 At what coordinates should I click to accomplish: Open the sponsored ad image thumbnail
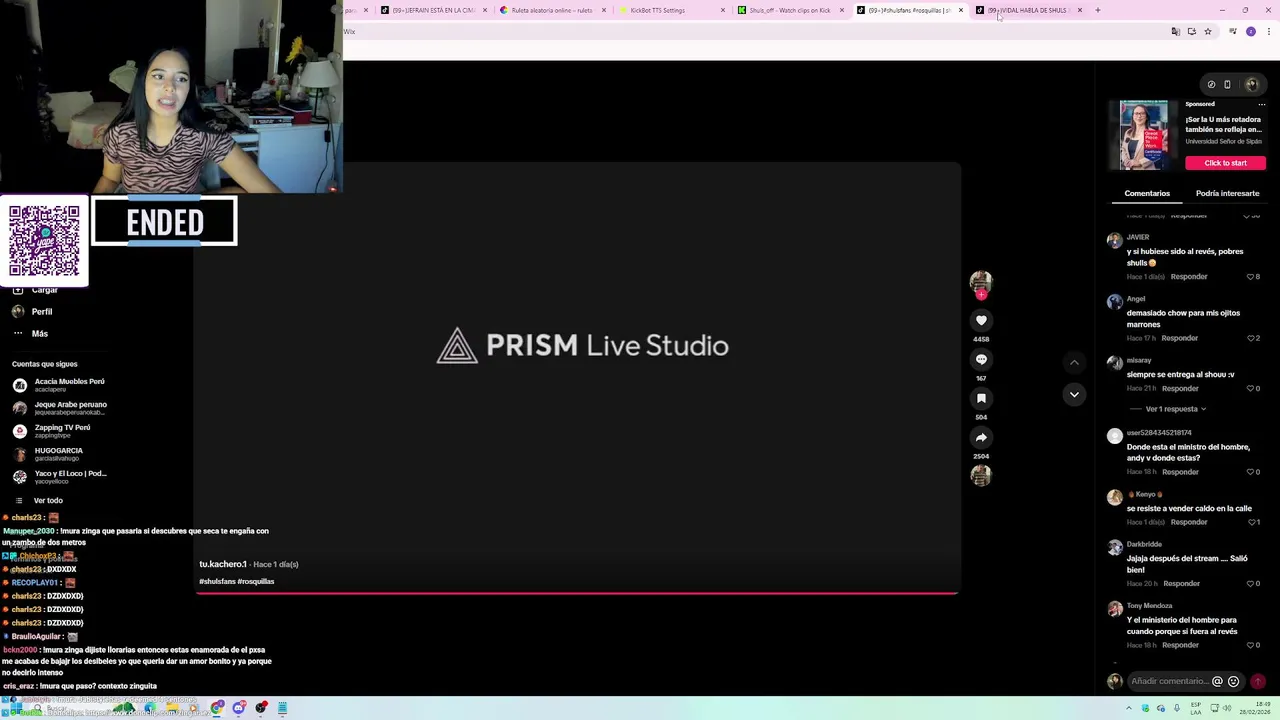(x=1144, y=134)
